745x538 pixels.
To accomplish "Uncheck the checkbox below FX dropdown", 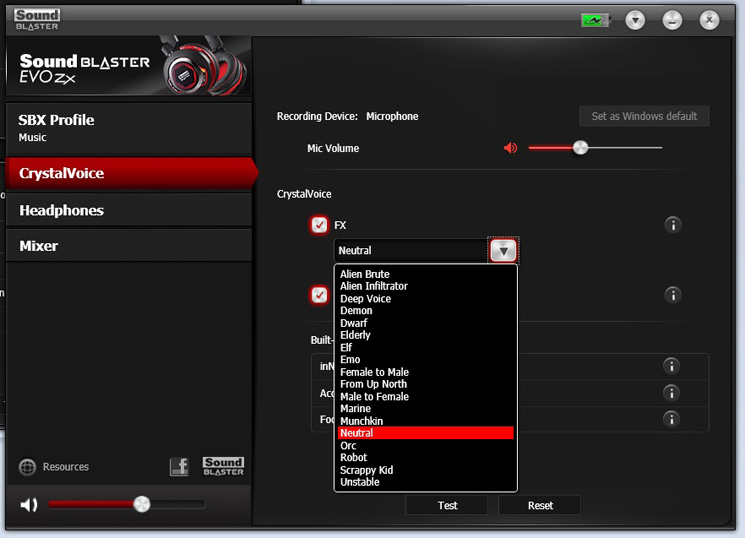I will [x=319, y=295].
